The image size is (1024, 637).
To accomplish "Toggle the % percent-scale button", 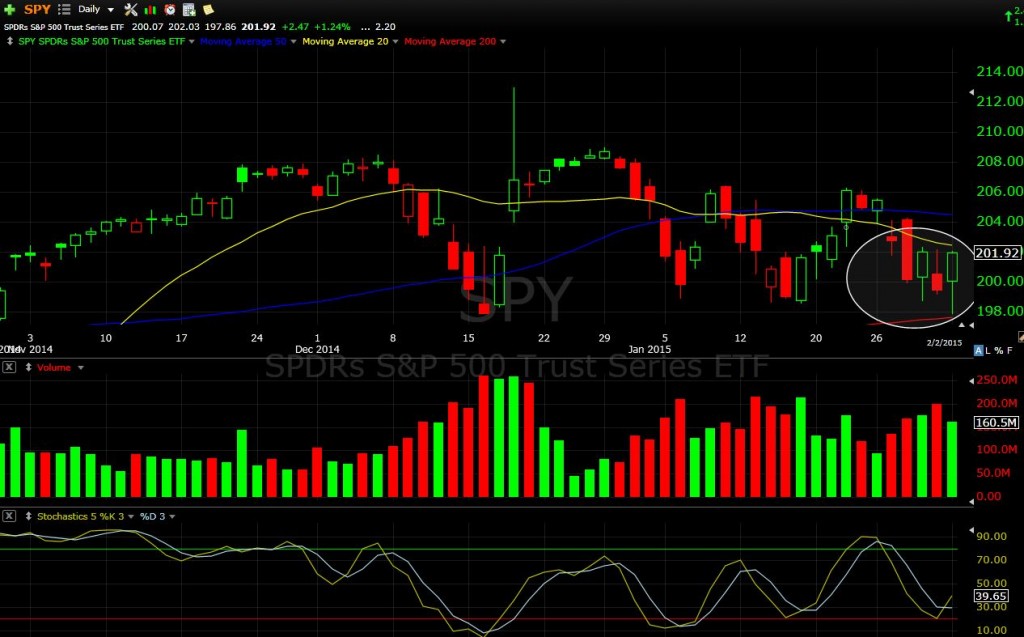I will point(999,351).
